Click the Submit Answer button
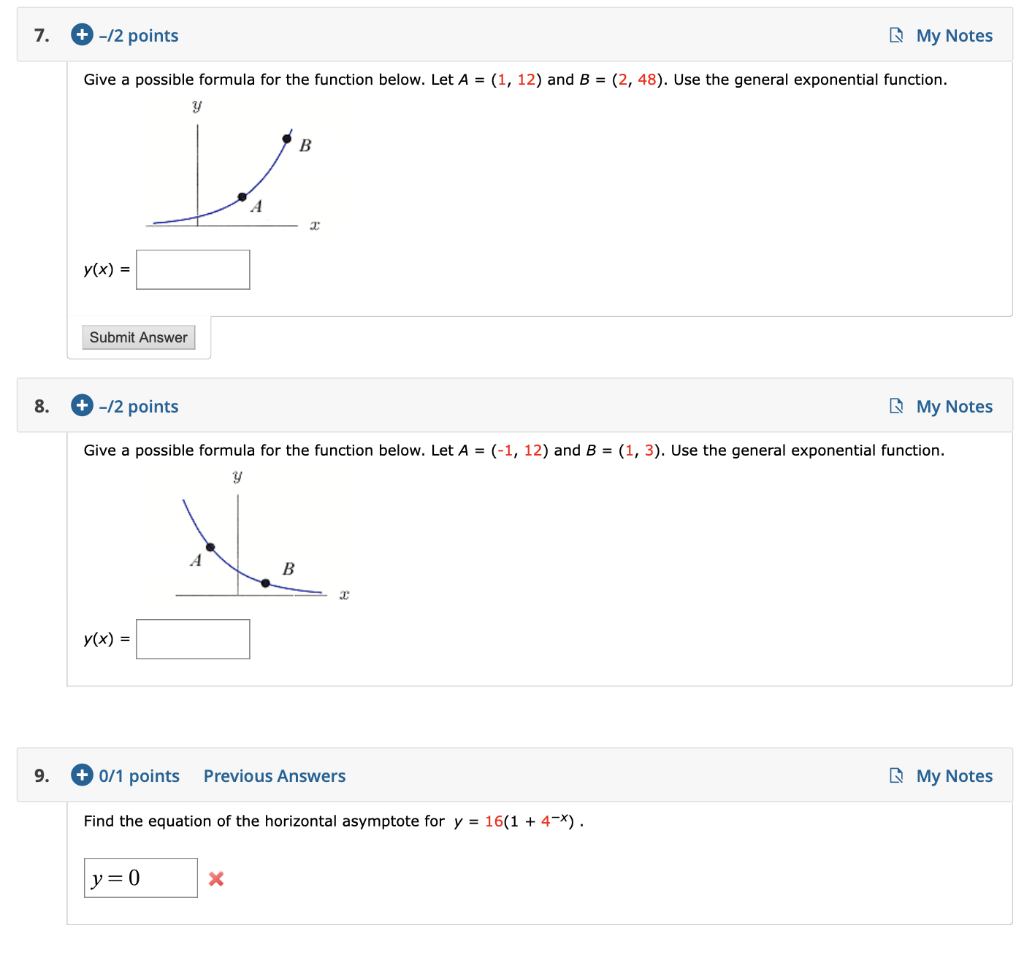Viewport: 1024px width, 955px height. coord(138,337)
